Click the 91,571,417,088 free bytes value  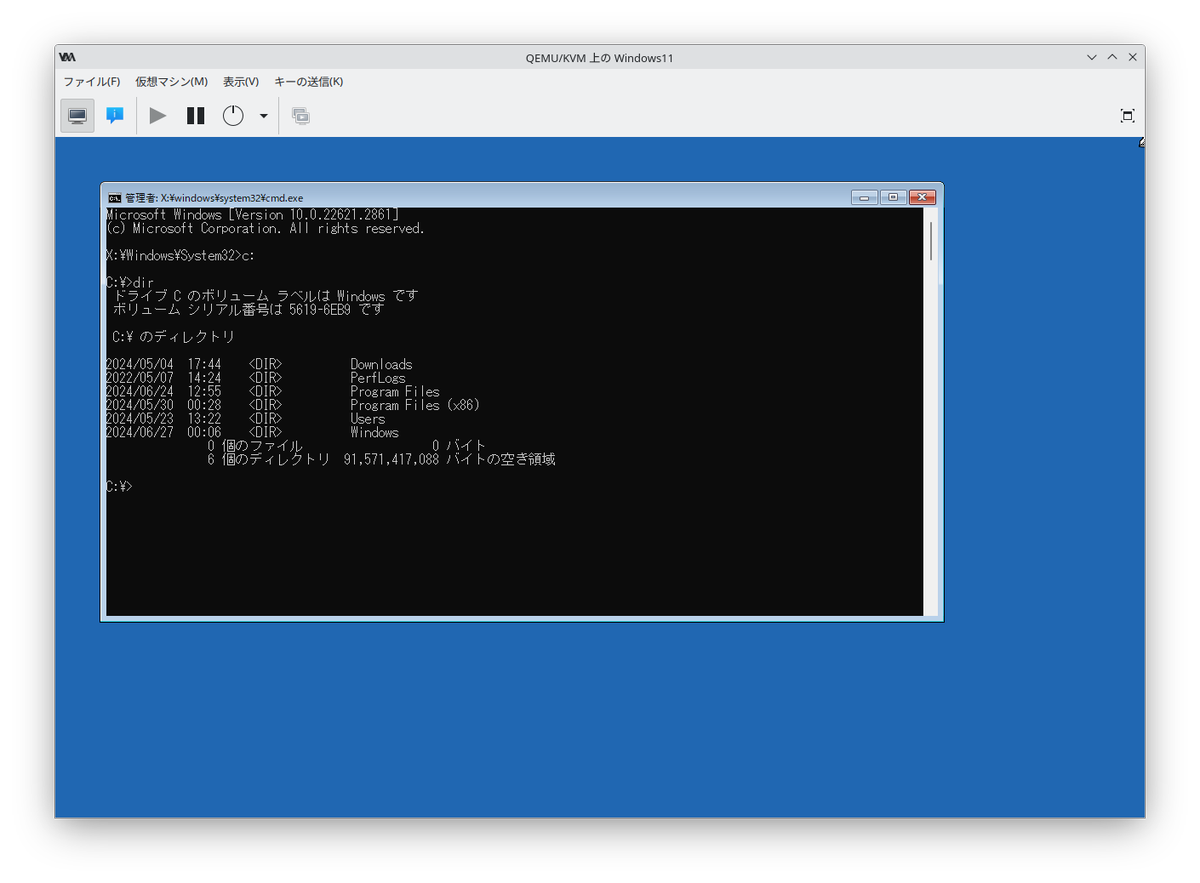point(391,460)
